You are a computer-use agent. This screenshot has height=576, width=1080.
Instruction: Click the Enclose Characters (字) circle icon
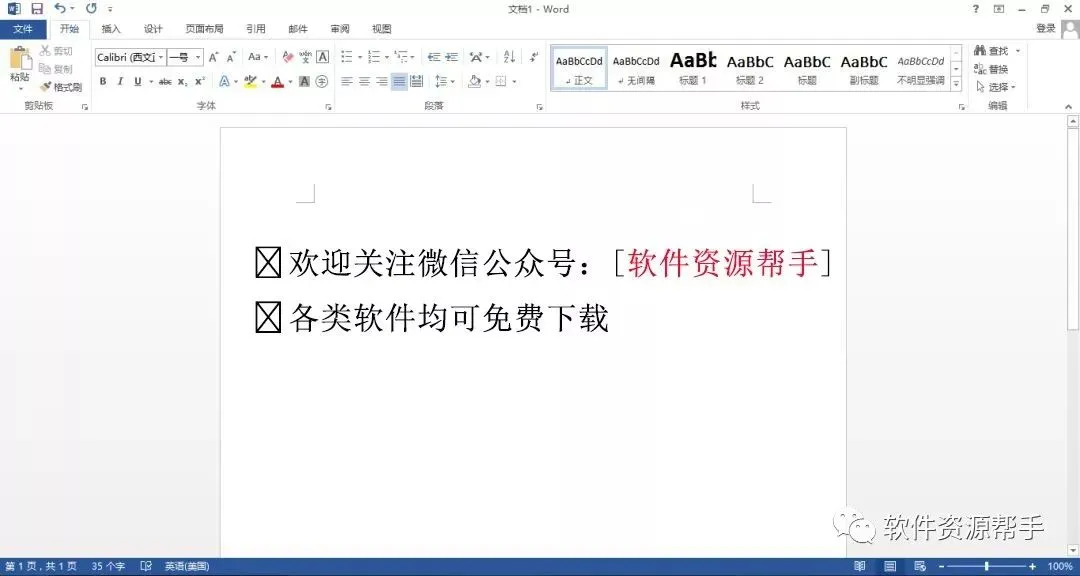pyautogui.click(x=322, y=82)
